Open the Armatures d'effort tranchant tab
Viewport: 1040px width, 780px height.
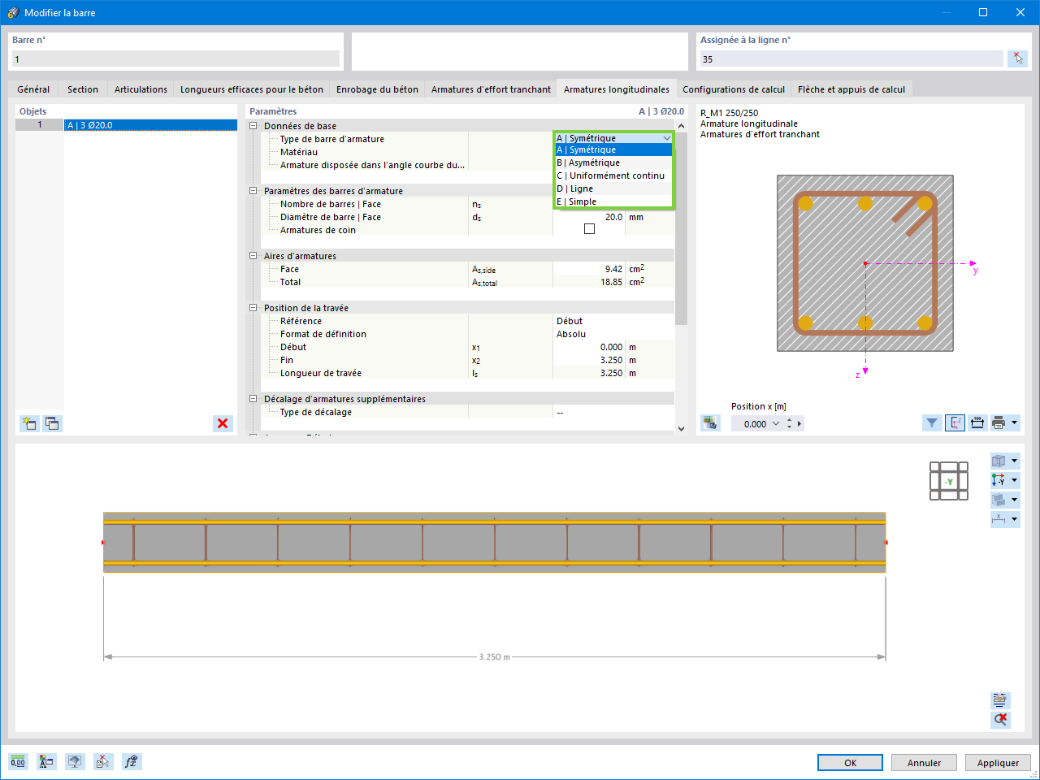(x=491, y=89)
